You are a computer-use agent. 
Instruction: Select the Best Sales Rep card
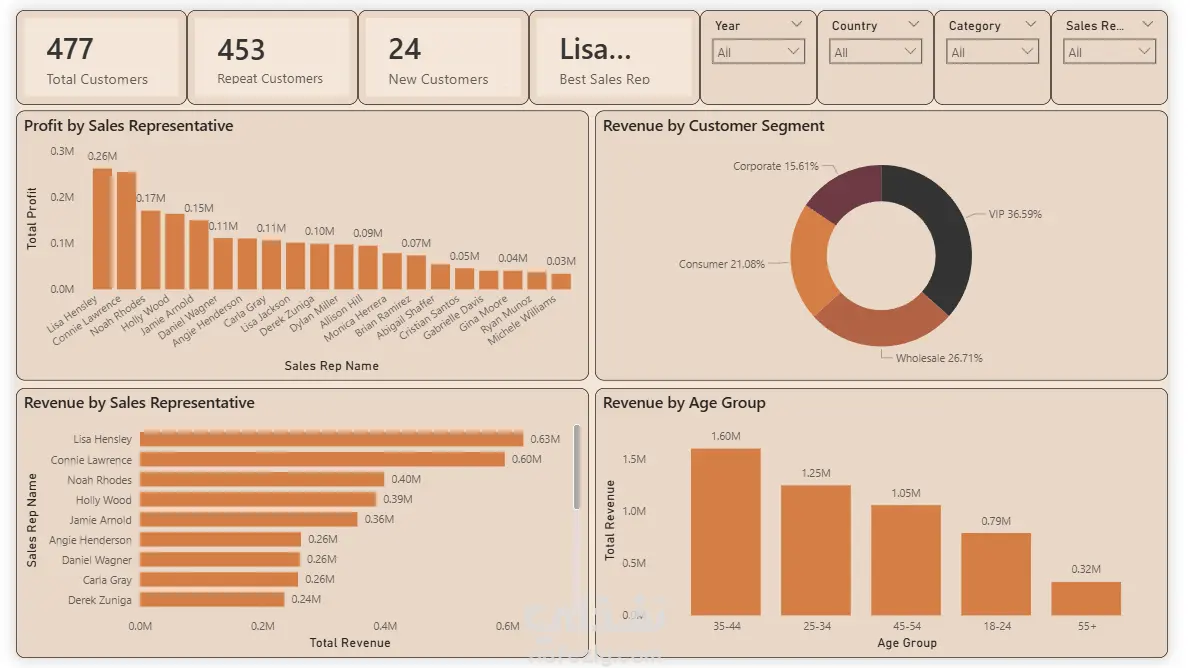tap(614, 58)
